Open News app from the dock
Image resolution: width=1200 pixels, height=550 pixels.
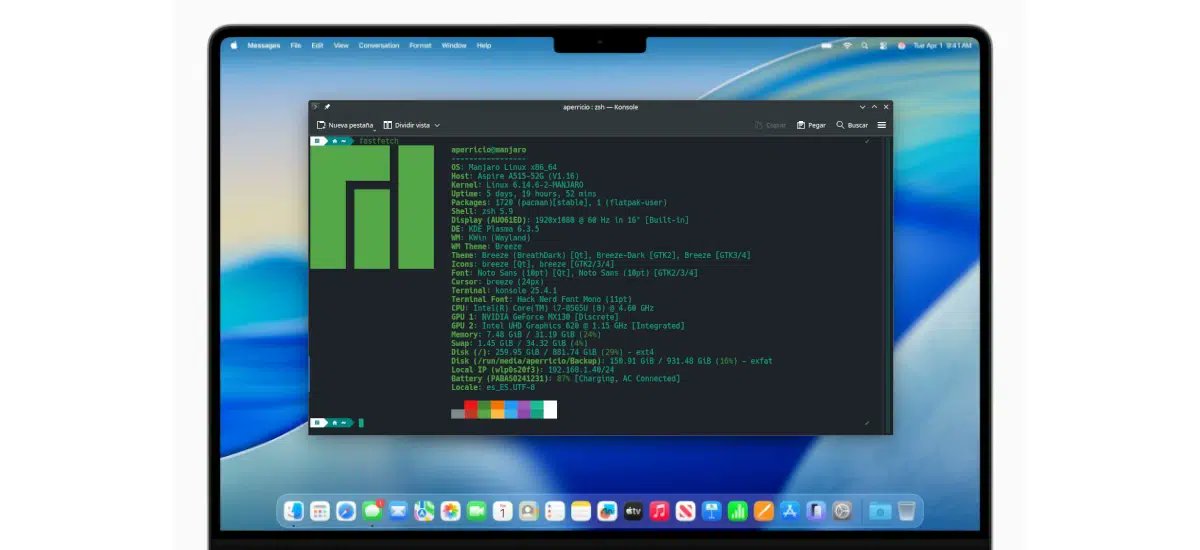point(685,511)
